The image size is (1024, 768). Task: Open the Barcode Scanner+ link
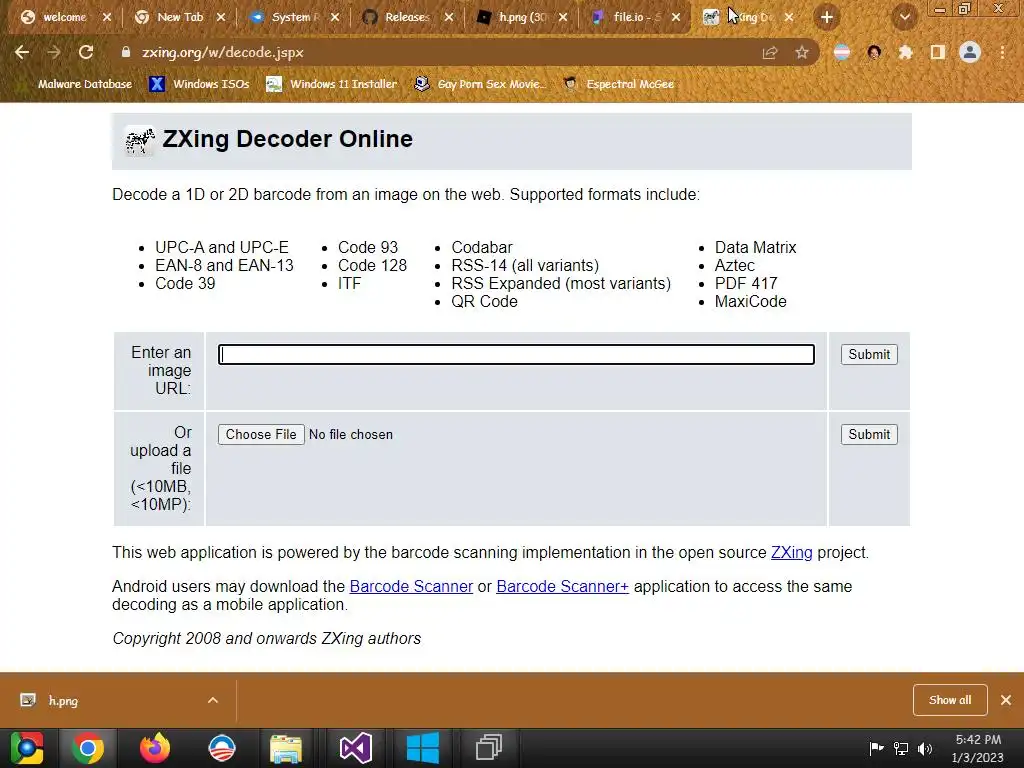click(x=562, y=586)
